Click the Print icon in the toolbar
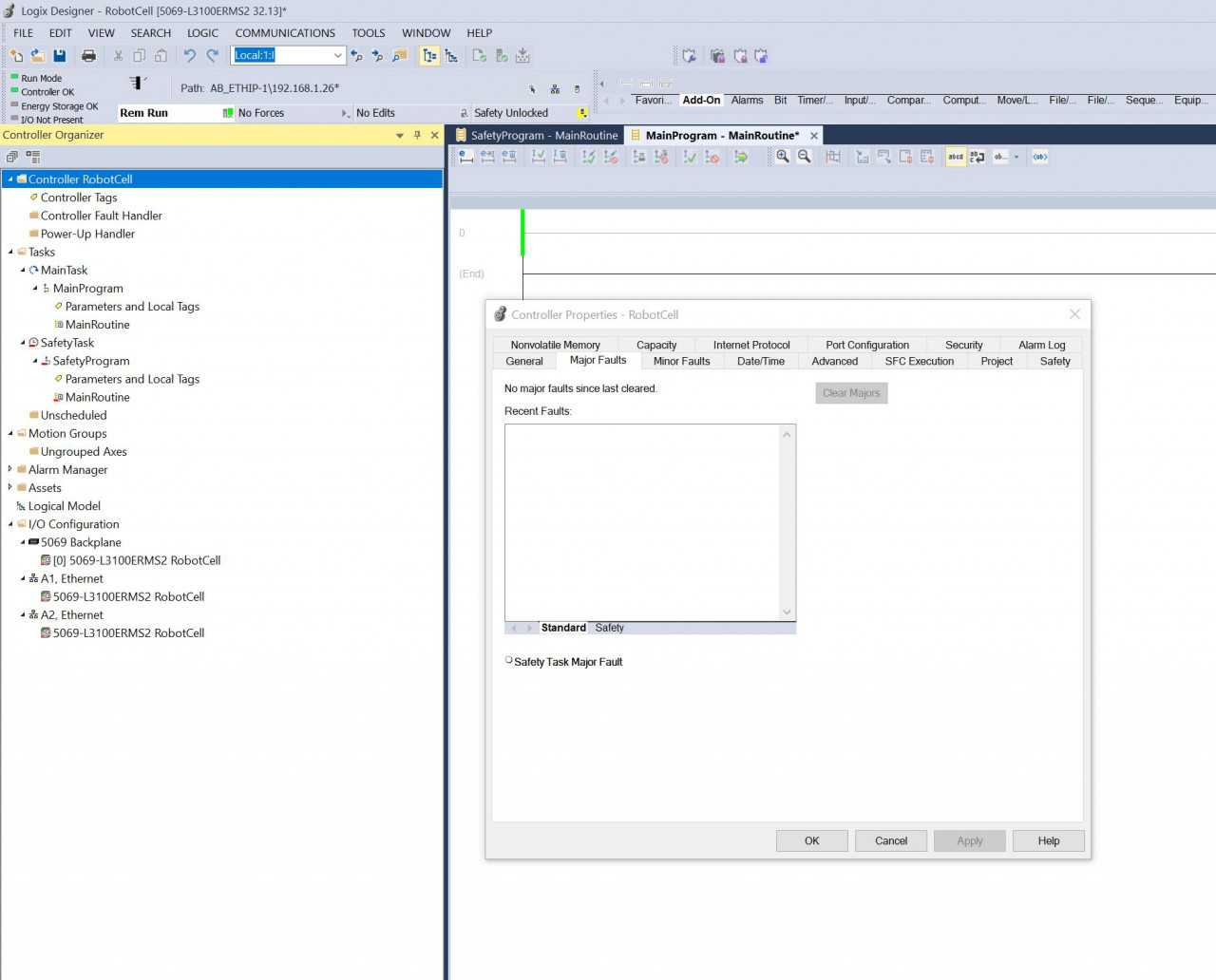Image resolution: width=1216 pixels, height=980 pixels. coord(89,56)
